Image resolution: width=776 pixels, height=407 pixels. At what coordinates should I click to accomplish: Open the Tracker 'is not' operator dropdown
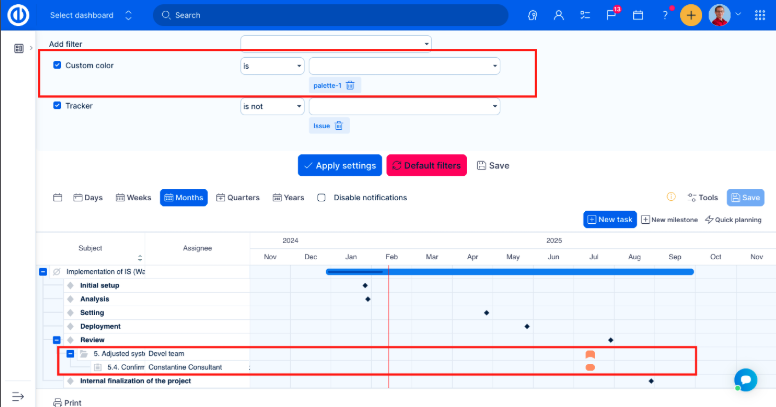(271, 106)
